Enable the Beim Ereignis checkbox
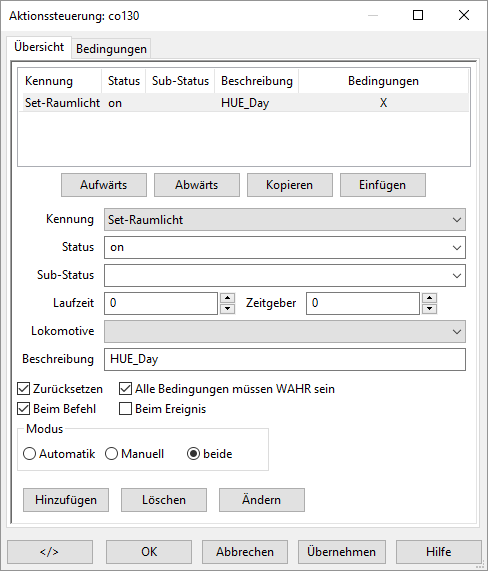 126,409
